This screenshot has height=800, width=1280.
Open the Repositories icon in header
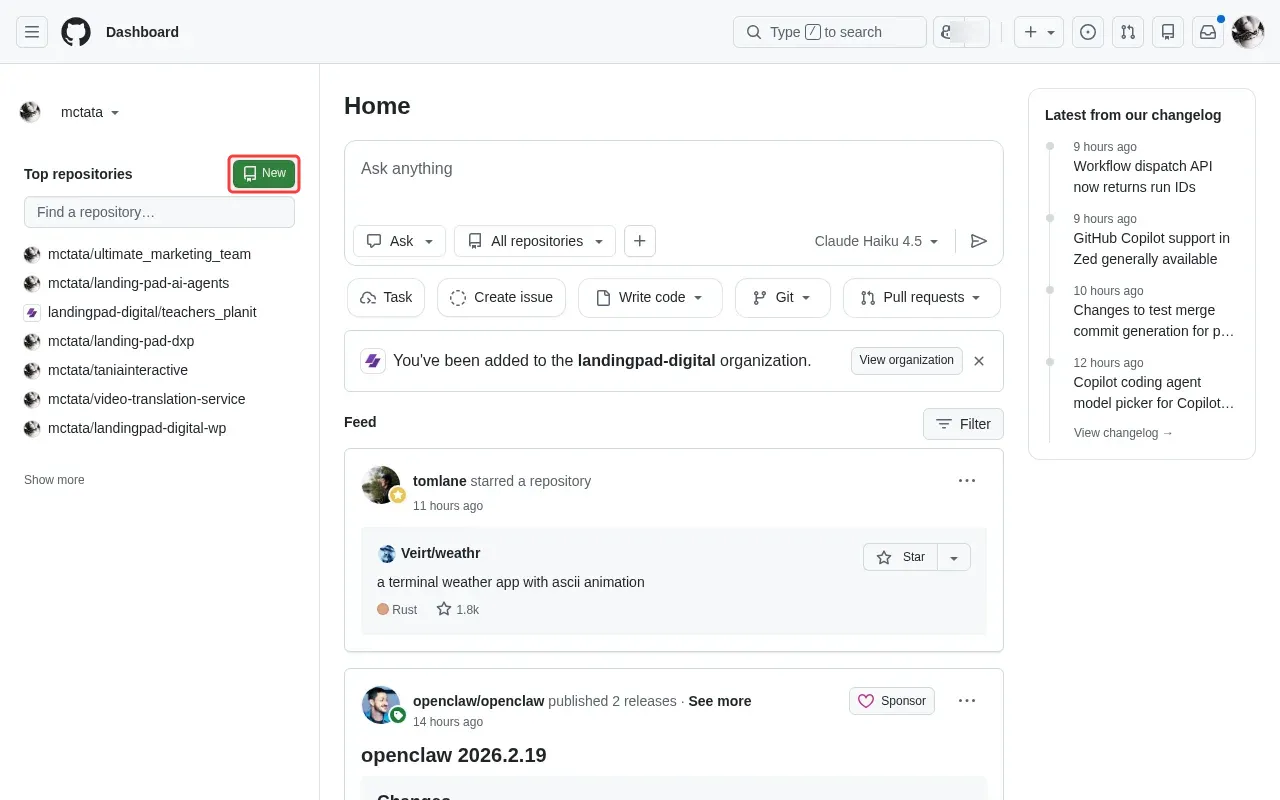point(1168,32)
